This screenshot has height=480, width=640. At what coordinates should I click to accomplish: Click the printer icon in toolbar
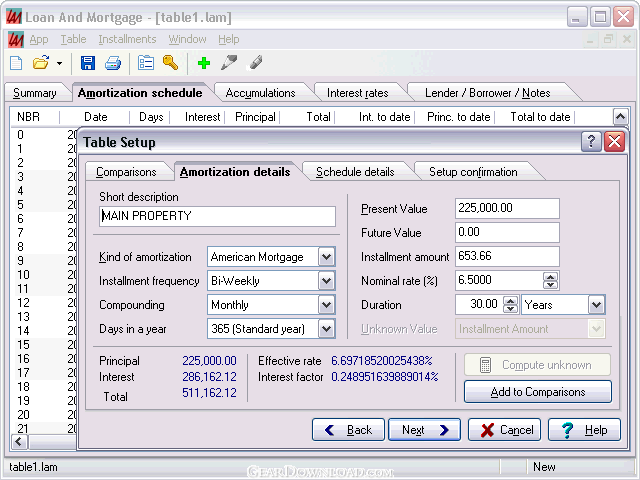tap(113, 63)
